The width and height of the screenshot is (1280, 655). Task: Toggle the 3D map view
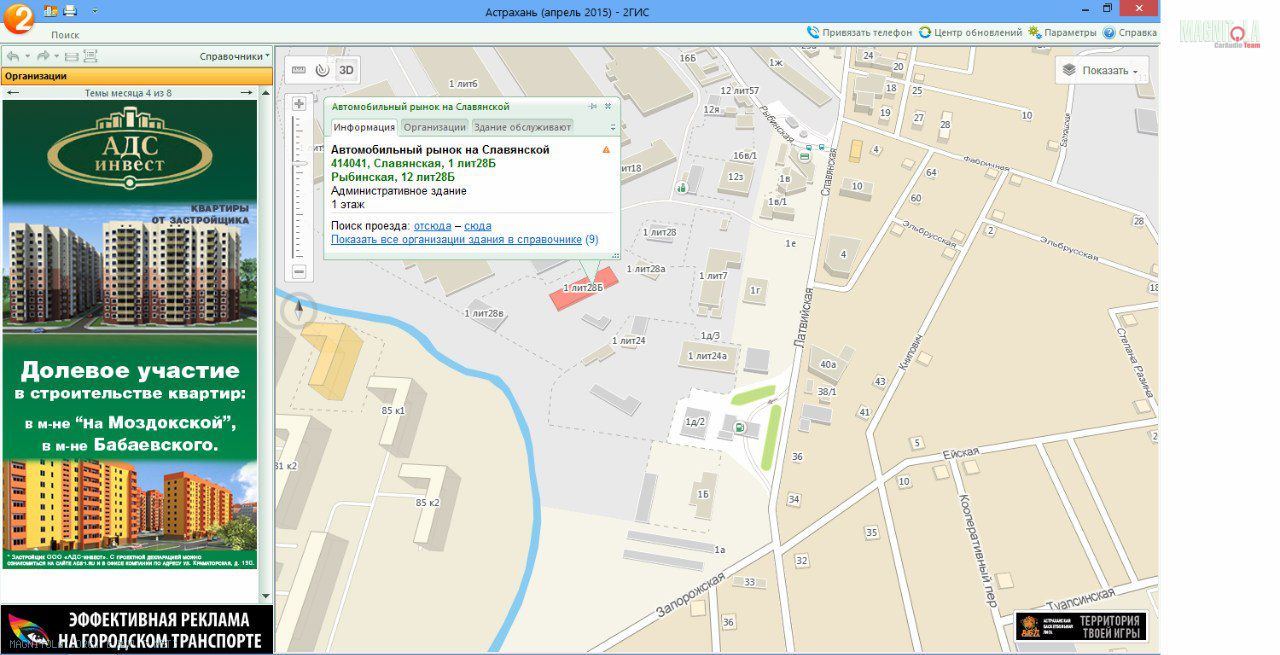(x=346, y=70)
